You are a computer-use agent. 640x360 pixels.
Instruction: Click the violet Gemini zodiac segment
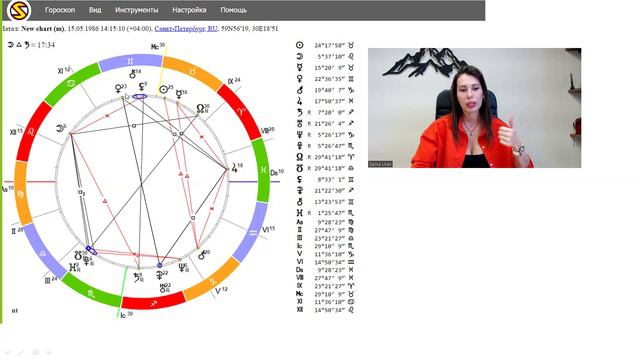point(131,62)
